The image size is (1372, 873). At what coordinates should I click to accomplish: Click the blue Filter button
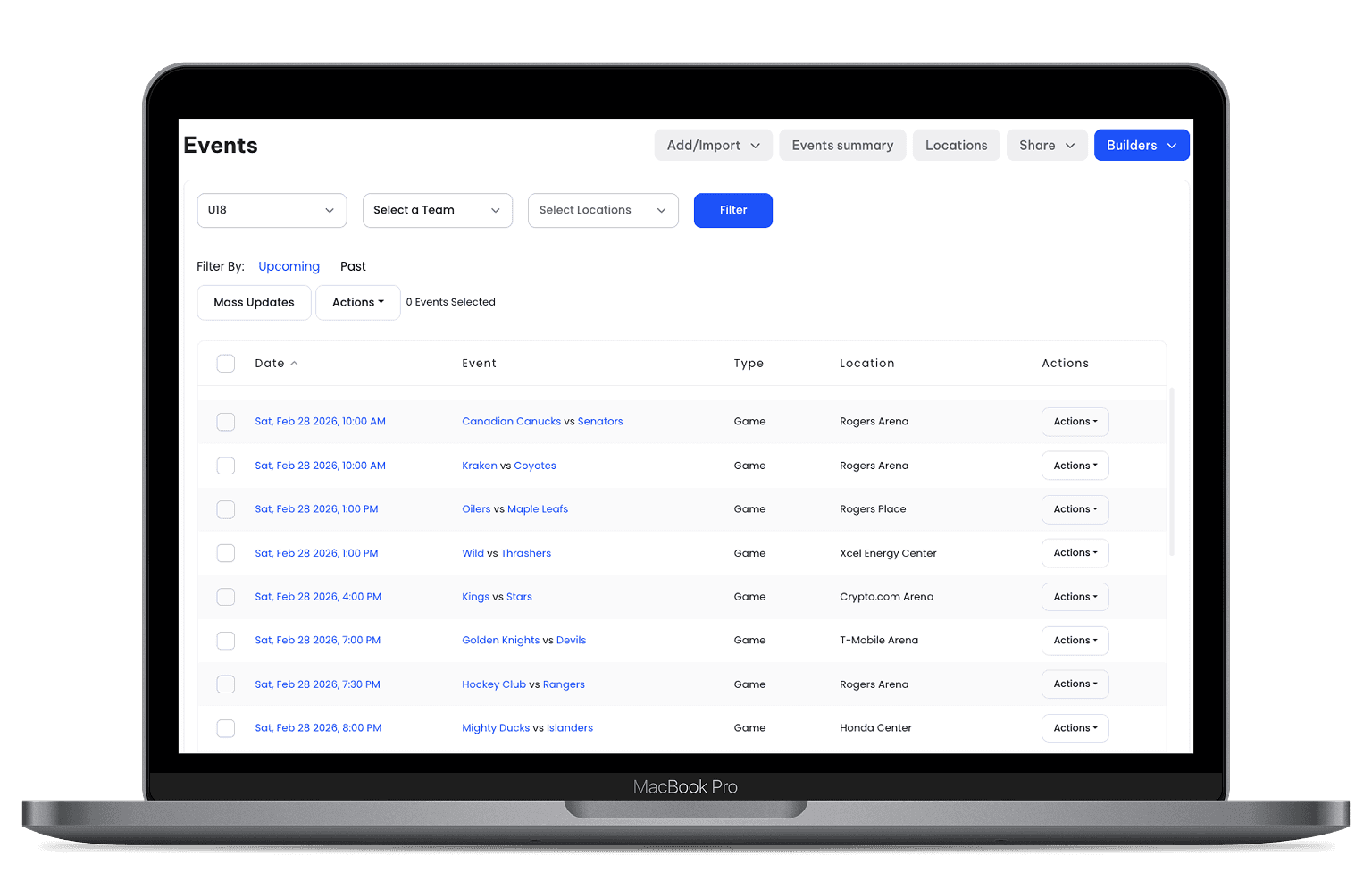[733, 211]
